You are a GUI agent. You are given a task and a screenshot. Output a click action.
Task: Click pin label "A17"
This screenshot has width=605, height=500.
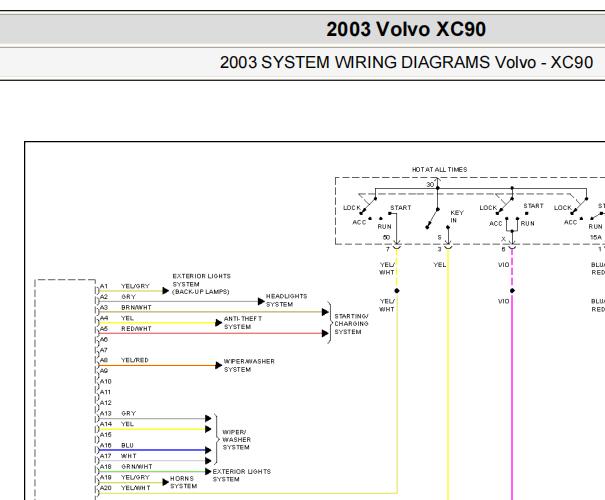(106, 456)
